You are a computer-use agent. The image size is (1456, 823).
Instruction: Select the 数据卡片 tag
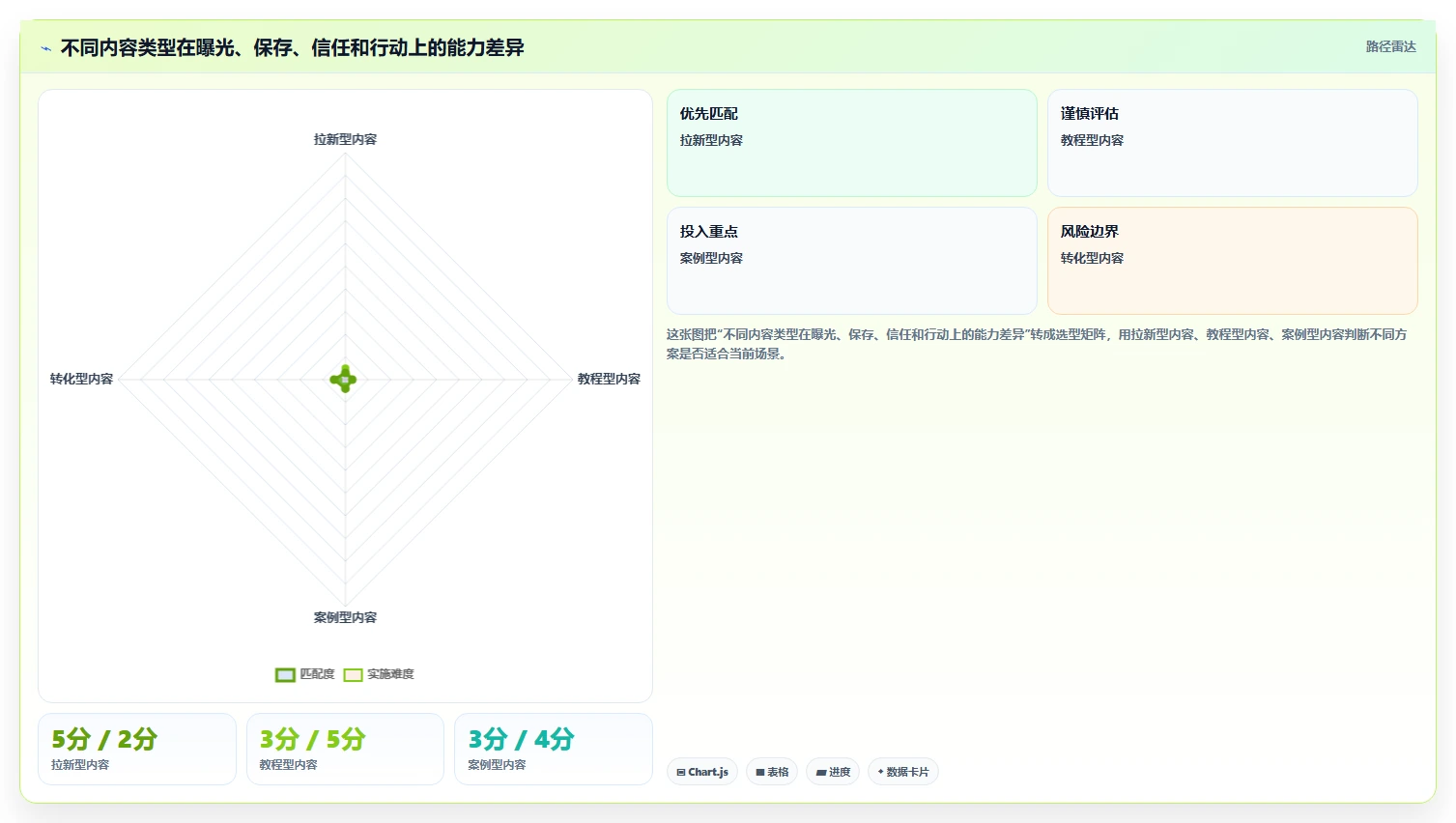pyautogui.click(x=903, y=772)
